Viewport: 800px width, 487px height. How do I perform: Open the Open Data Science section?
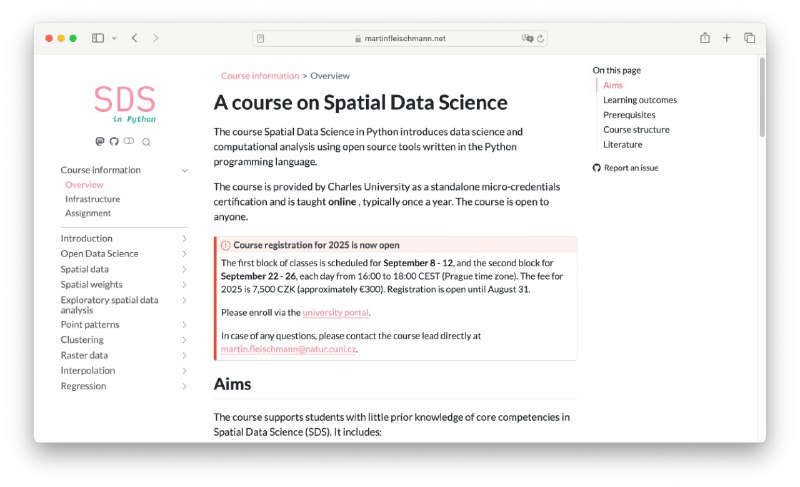(x=99, y=253)
